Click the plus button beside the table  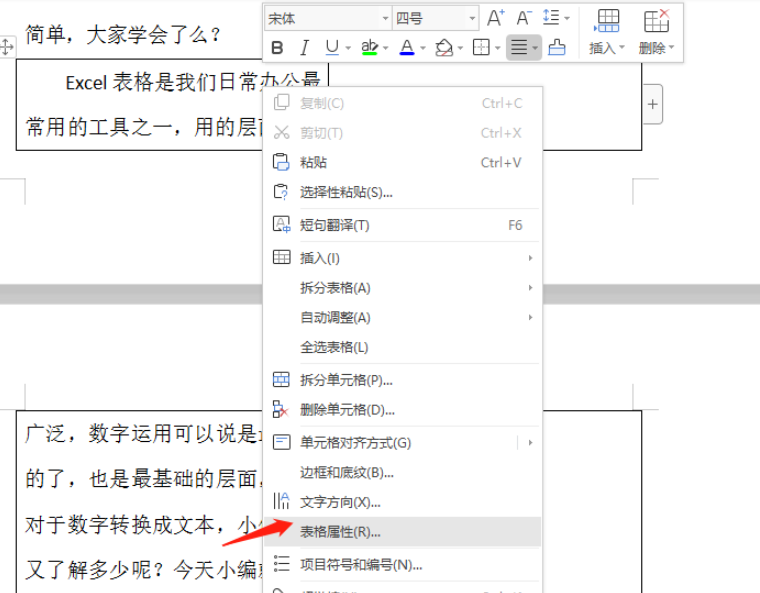[x=652, y=104]
